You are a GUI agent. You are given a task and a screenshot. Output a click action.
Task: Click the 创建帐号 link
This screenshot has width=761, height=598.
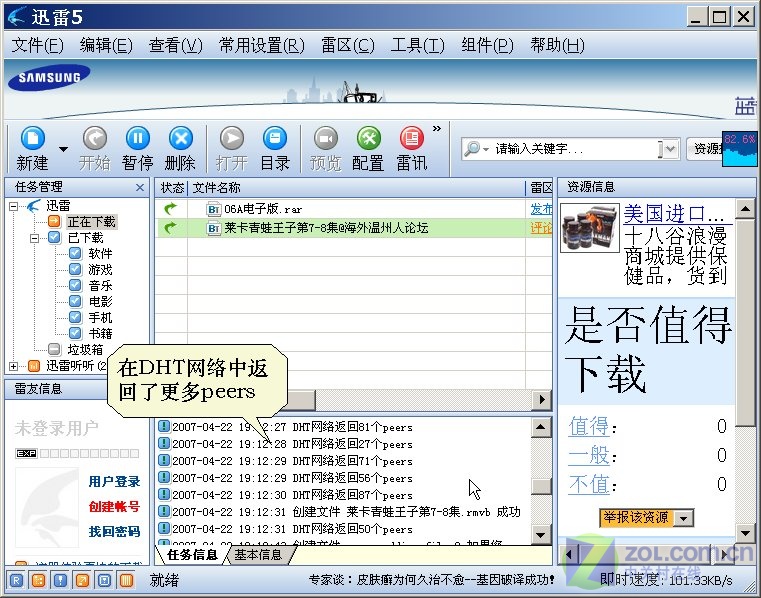[x=115, y=506]
